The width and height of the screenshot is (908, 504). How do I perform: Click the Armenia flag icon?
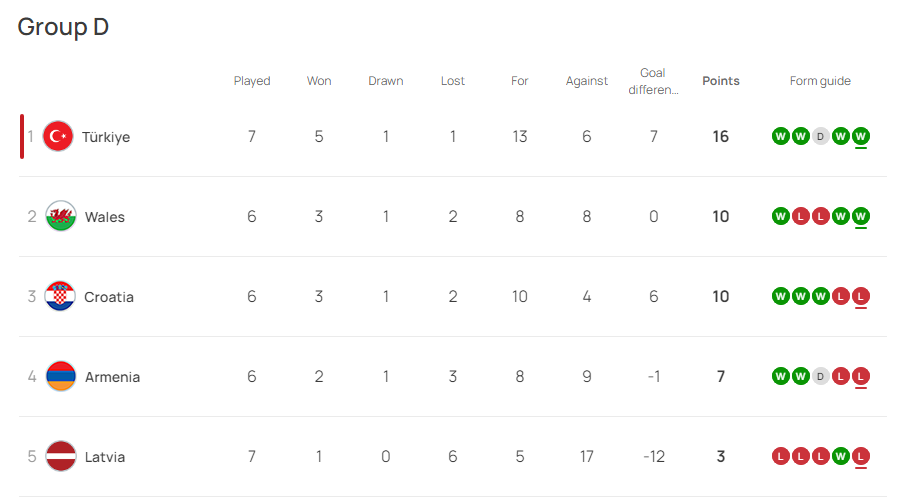pos(61,376)
